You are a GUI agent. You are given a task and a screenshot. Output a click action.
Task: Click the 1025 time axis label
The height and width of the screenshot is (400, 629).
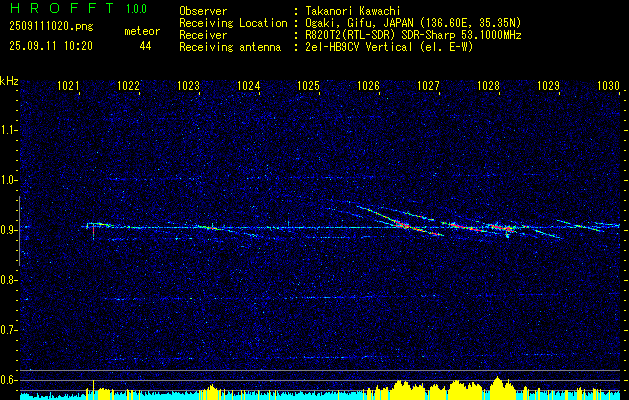pos(308,85)
